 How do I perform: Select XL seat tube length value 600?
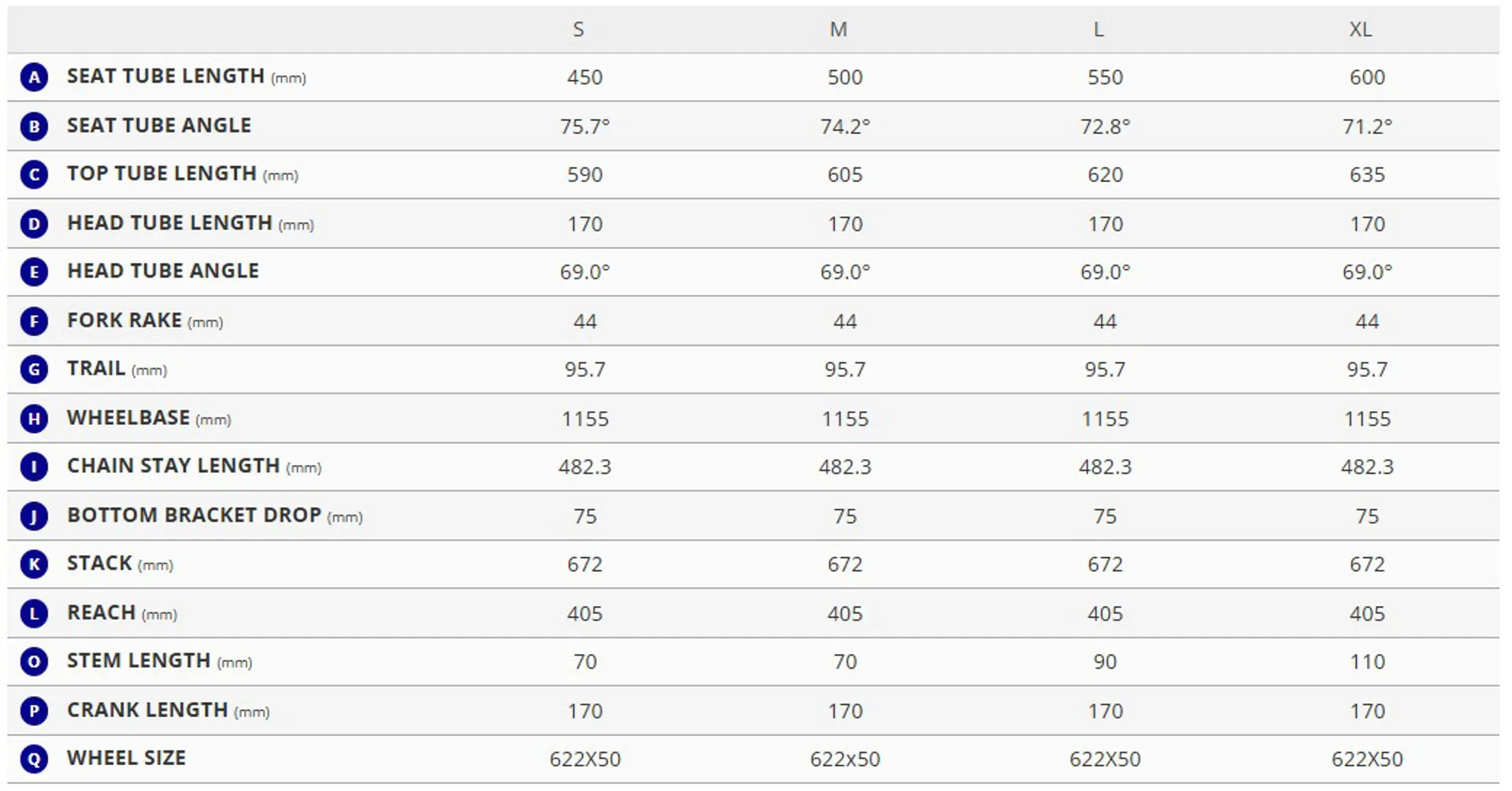(x=1366, y=77)
